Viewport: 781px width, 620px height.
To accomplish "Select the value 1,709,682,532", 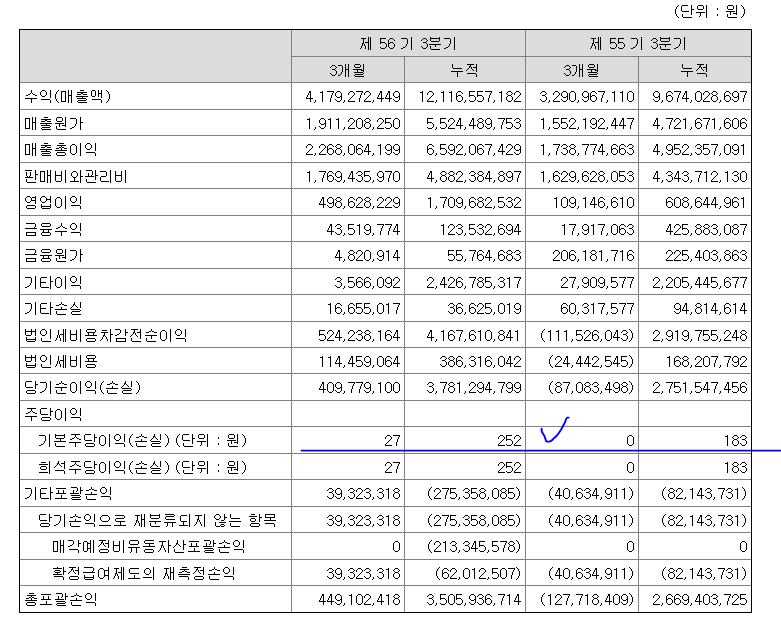I will pyautogui.click(x=474, y=203).
